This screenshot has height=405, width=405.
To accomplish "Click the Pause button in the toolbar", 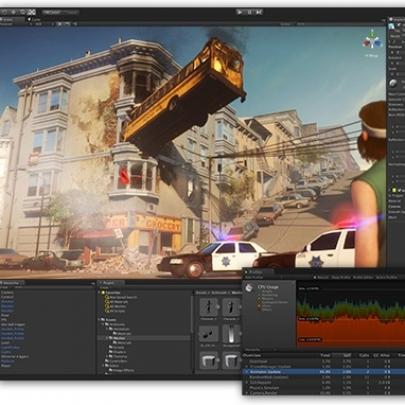I will 249,12.
